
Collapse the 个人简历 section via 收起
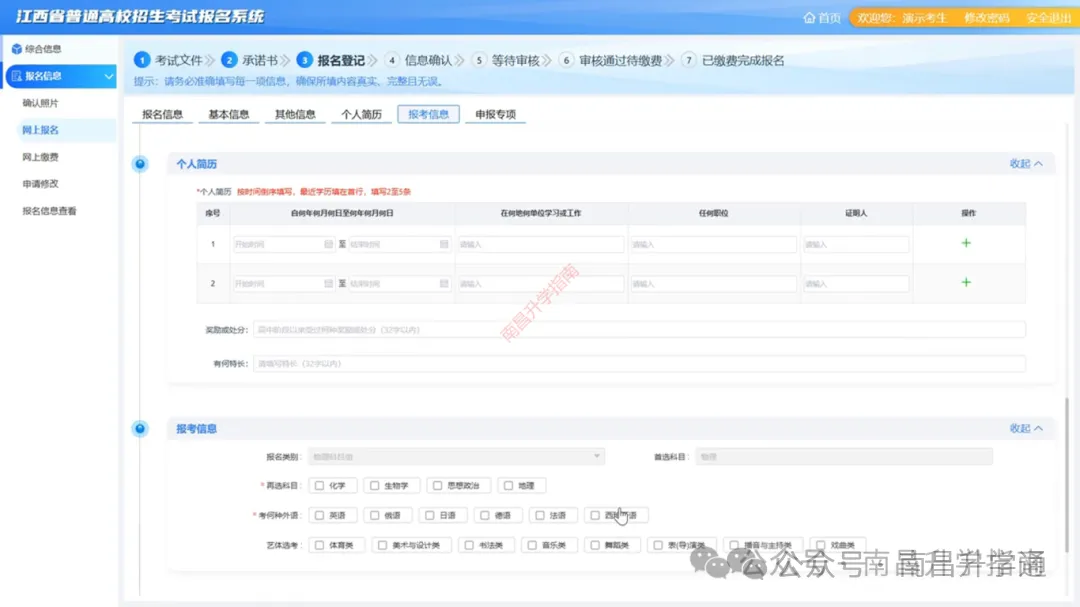(x=1026, y=163)
